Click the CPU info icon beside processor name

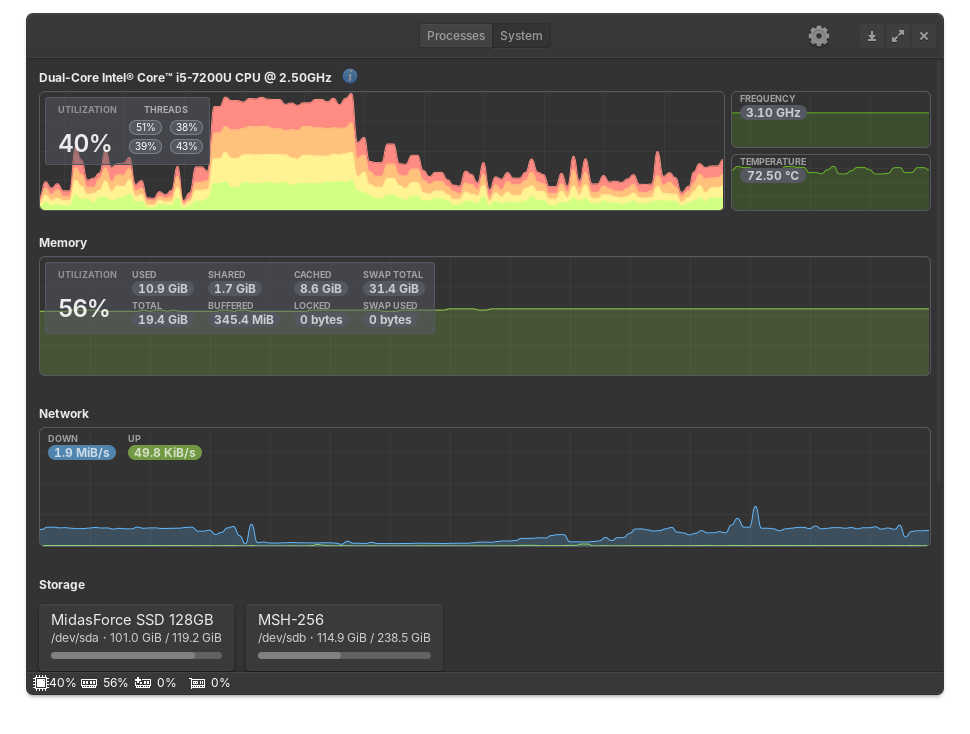350,76
